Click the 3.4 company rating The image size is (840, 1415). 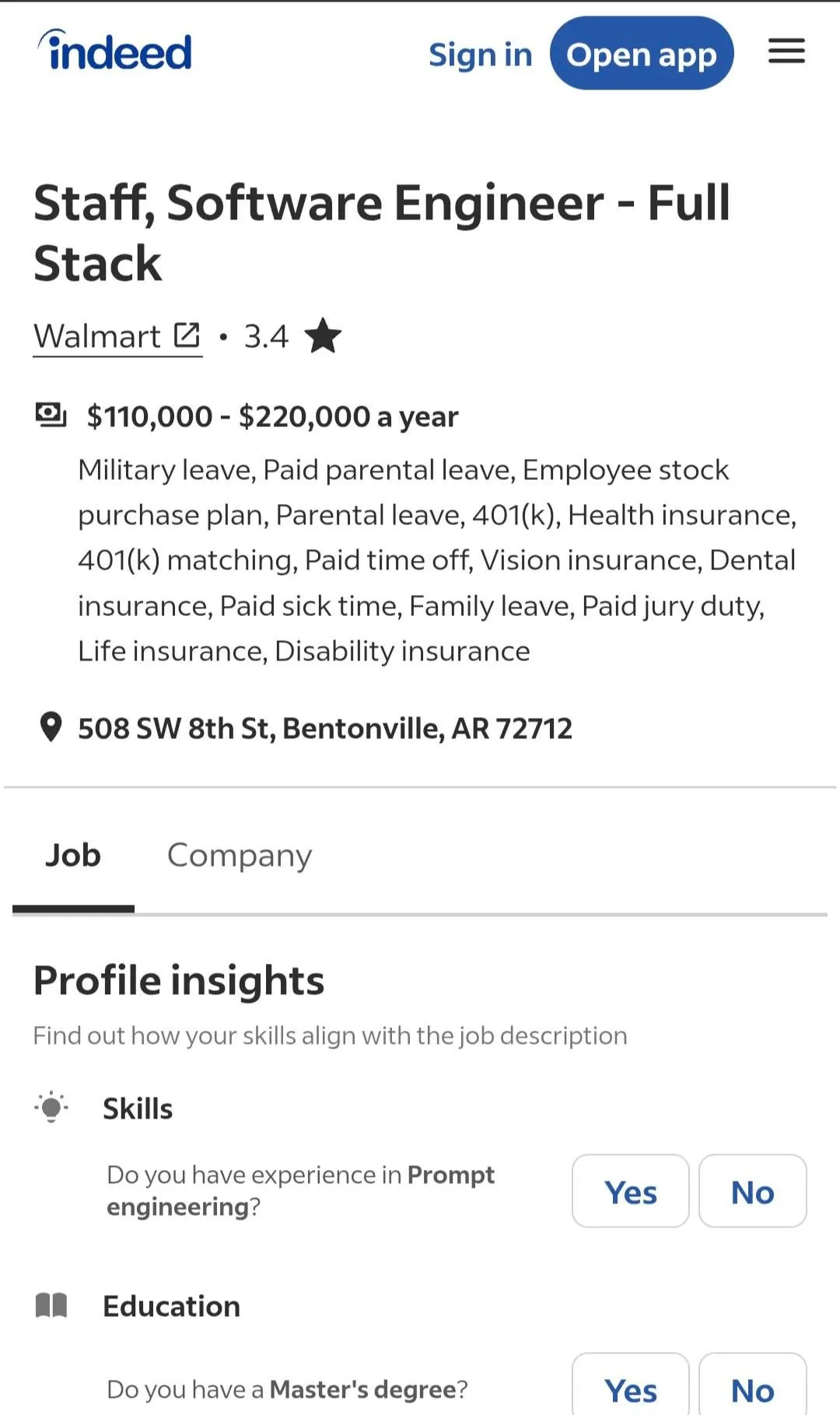point(266,336)
